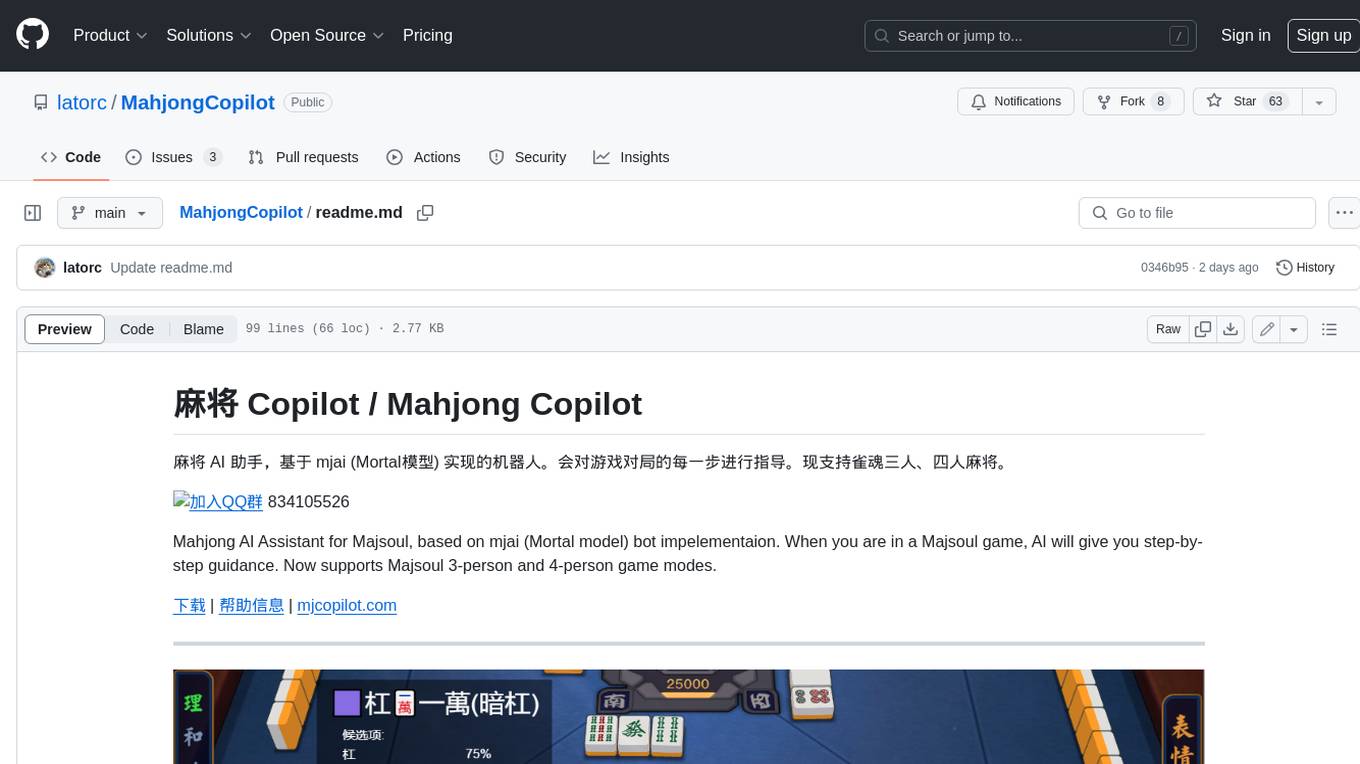
Task: Click the Issues count badge 3
Action: (212, 157)
